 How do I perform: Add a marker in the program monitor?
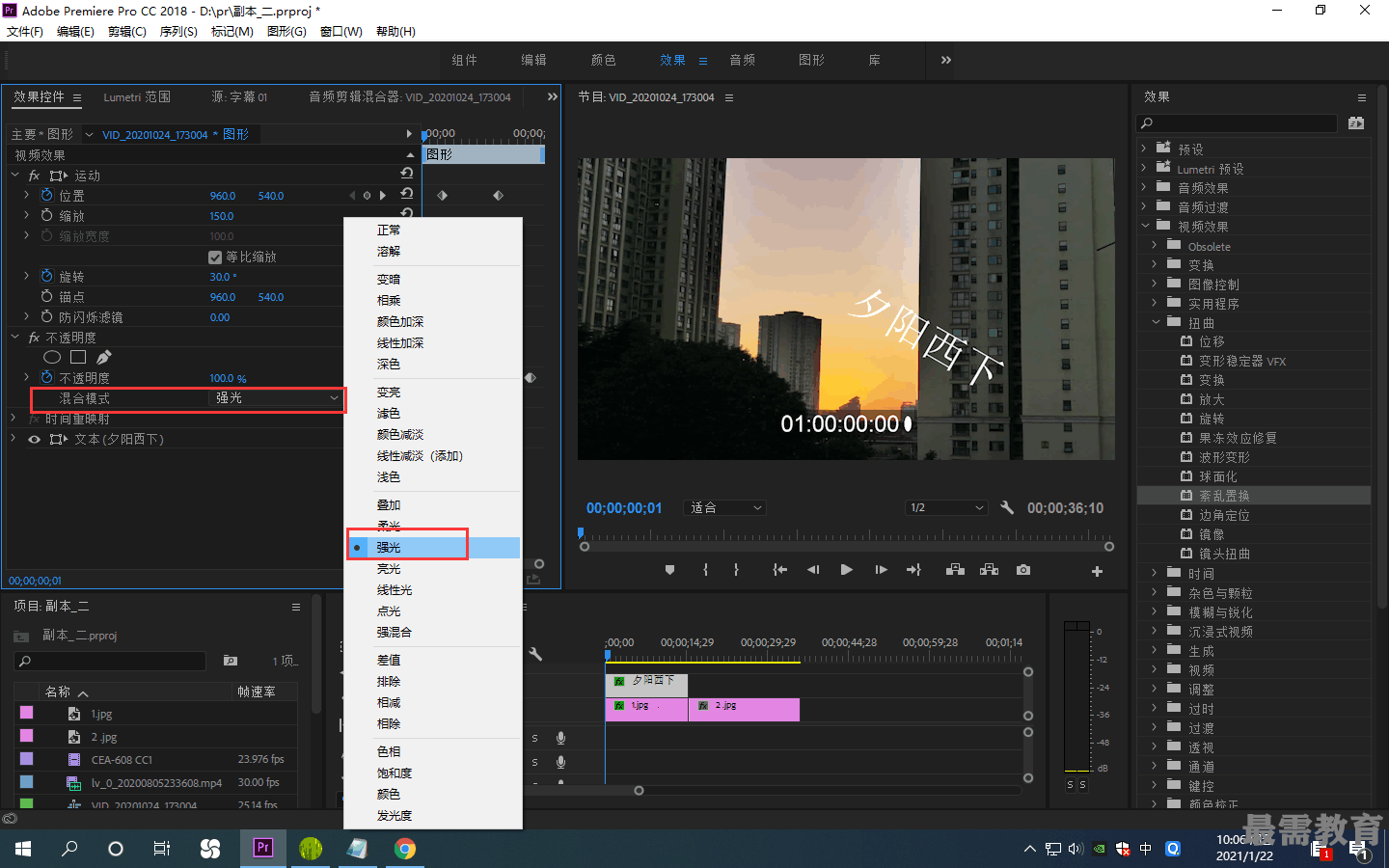coord(669,570)
